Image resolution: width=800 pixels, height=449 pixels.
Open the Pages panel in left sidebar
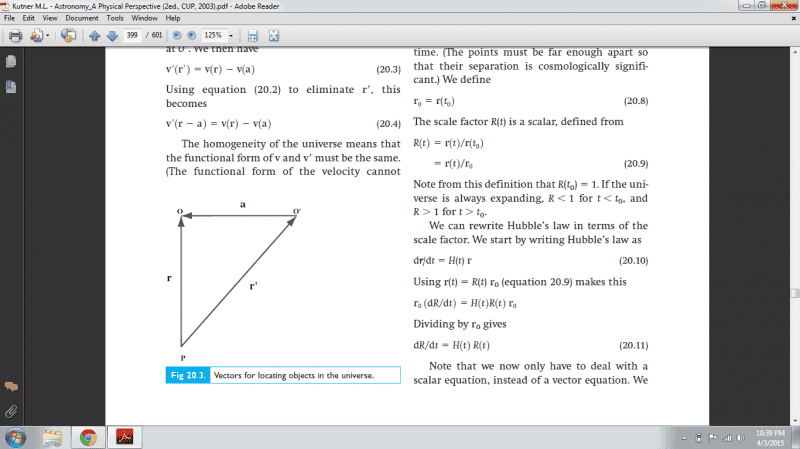[x=11, y=62]
